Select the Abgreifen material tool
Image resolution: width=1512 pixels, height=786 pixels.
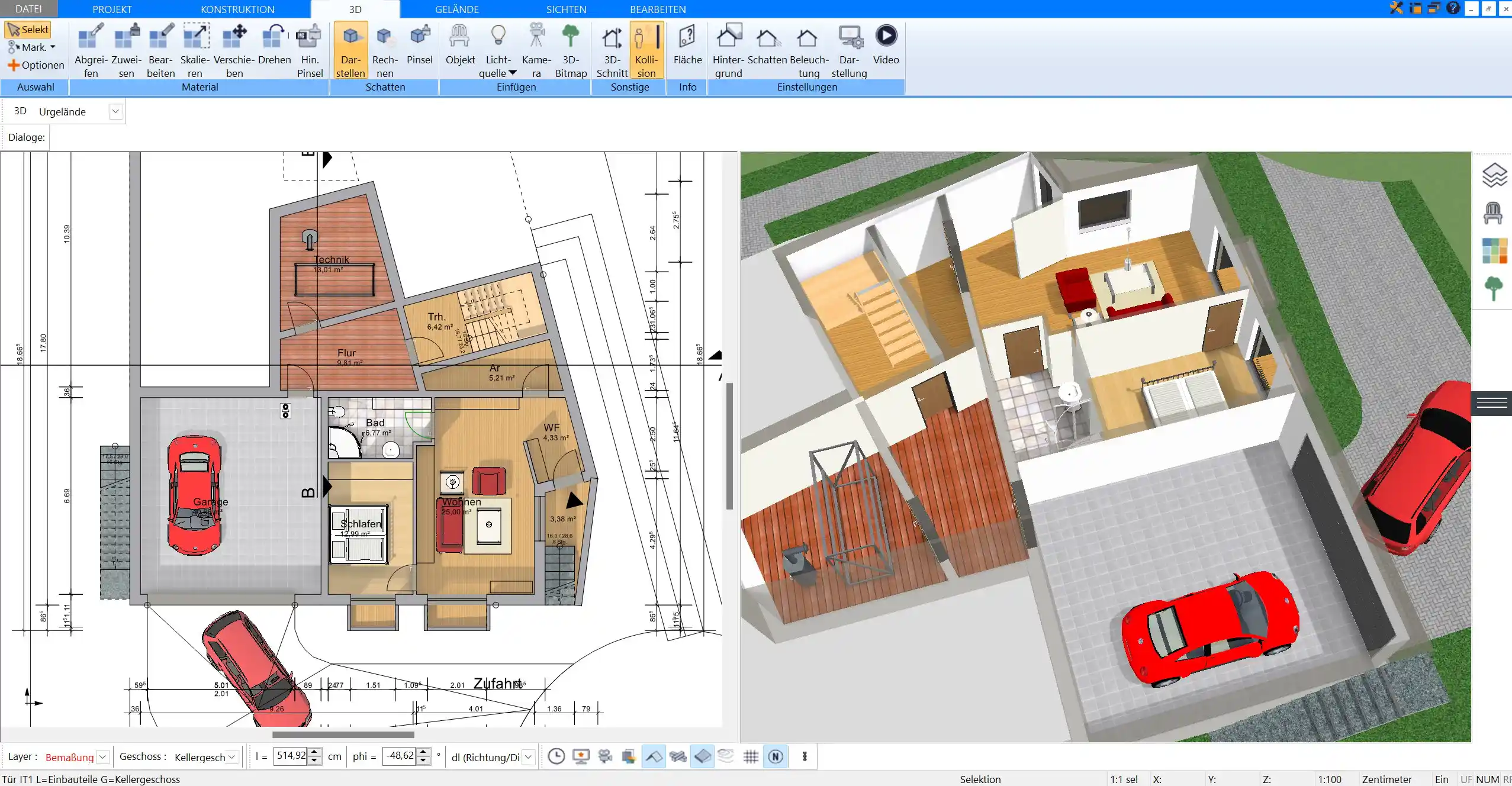coord(91,50)
